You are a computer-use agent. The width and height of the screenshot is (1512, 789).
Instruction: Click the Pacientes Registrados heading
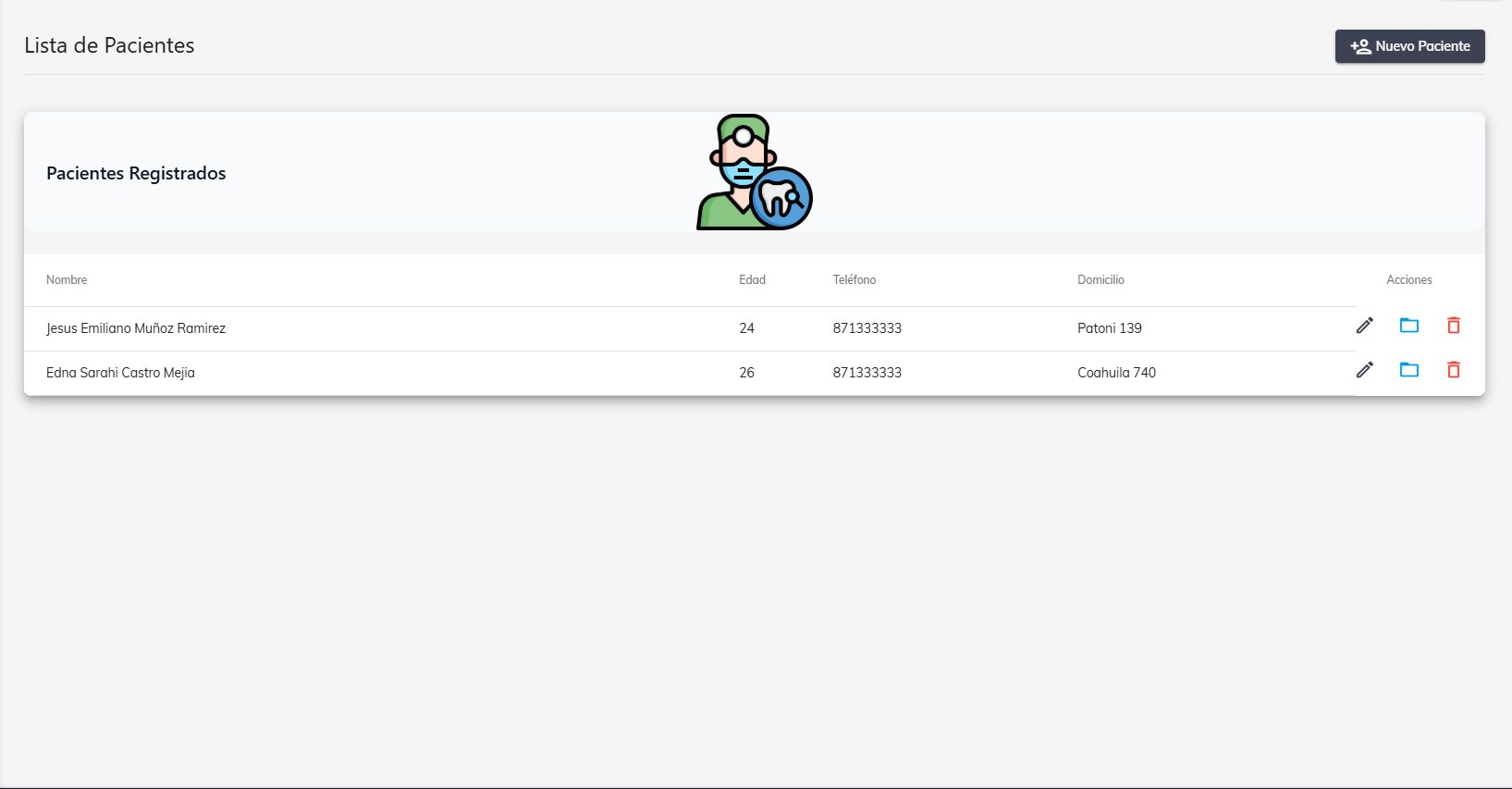136,174
